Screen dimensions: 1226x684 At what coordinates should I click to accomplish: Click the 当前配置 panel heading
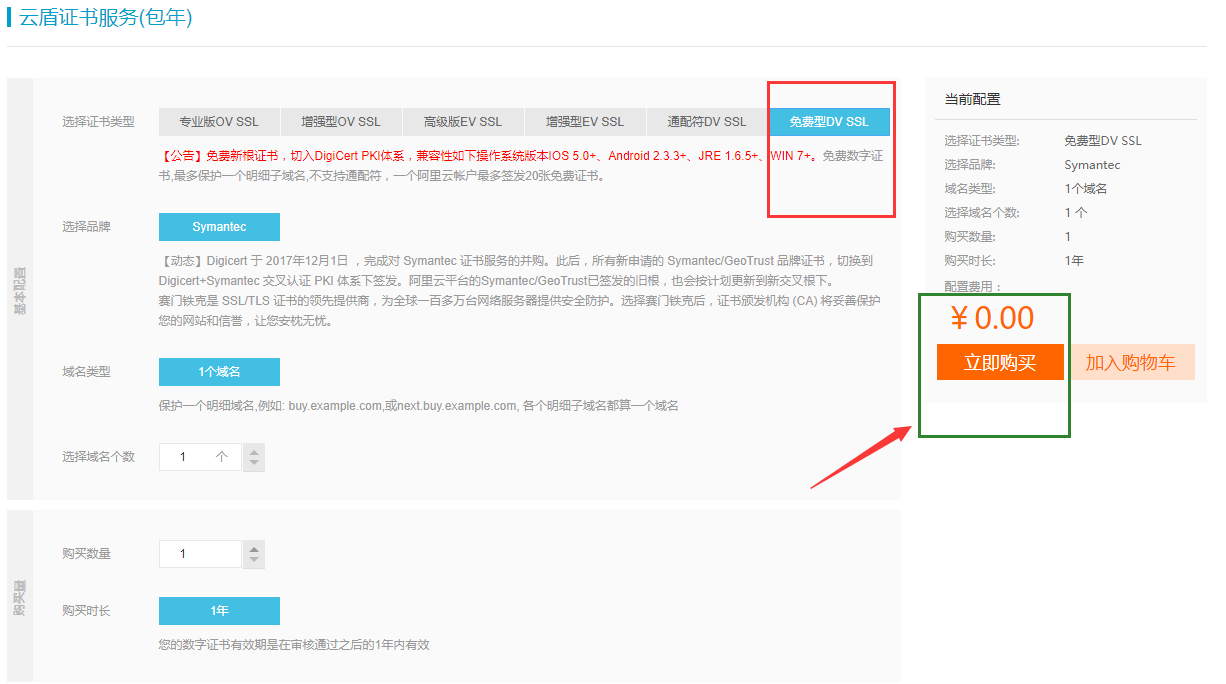(x=972, y=99)
